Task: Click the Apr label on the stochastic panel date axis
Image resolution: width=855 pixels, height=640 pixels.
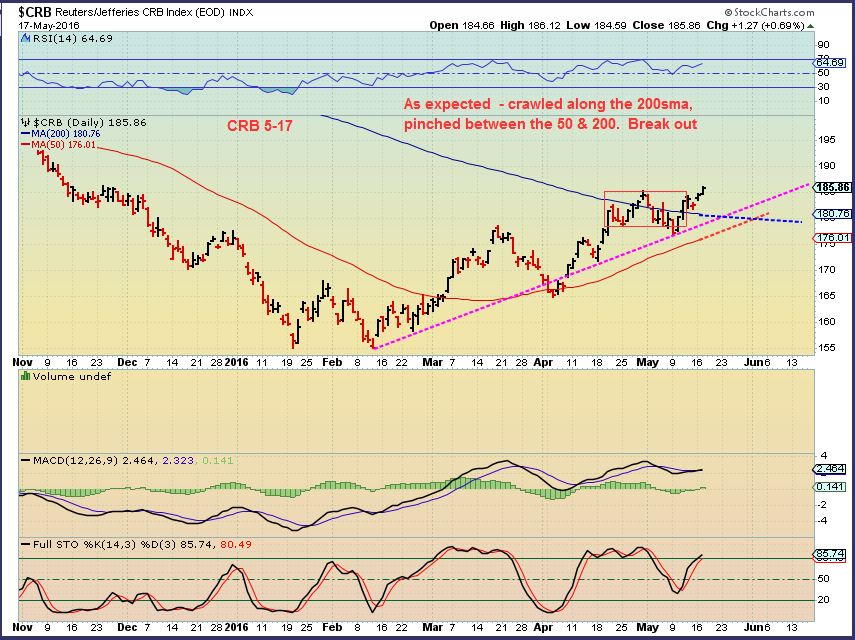Action: click(543, 627)
